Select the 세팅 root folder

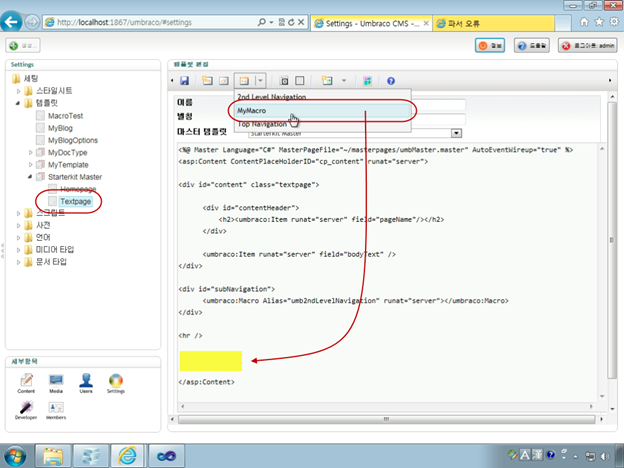click(x=31, y=78)
